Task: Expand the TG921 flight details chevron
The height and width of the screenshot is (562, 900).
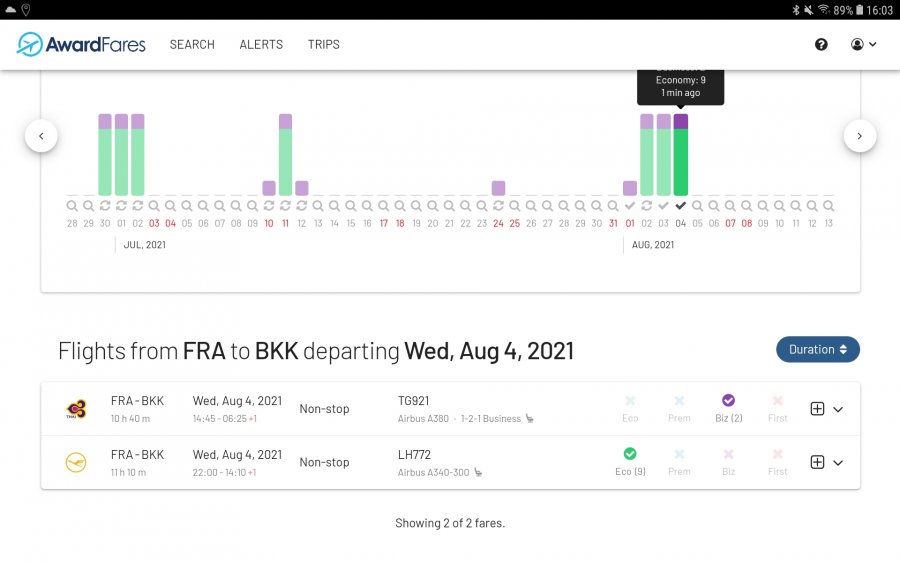Action: pos(838,409)
